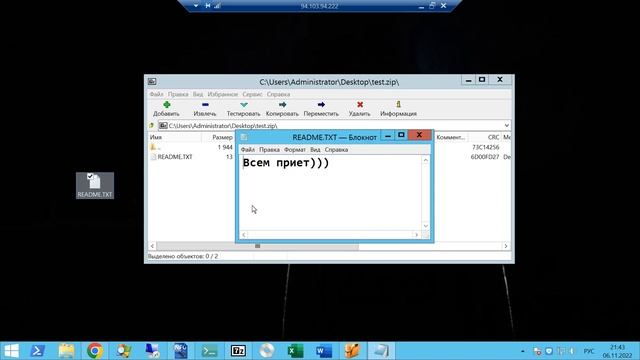Open the Справка menu in Notepad
The width and height of the screenshot is (640, 360).
(336, 150)
